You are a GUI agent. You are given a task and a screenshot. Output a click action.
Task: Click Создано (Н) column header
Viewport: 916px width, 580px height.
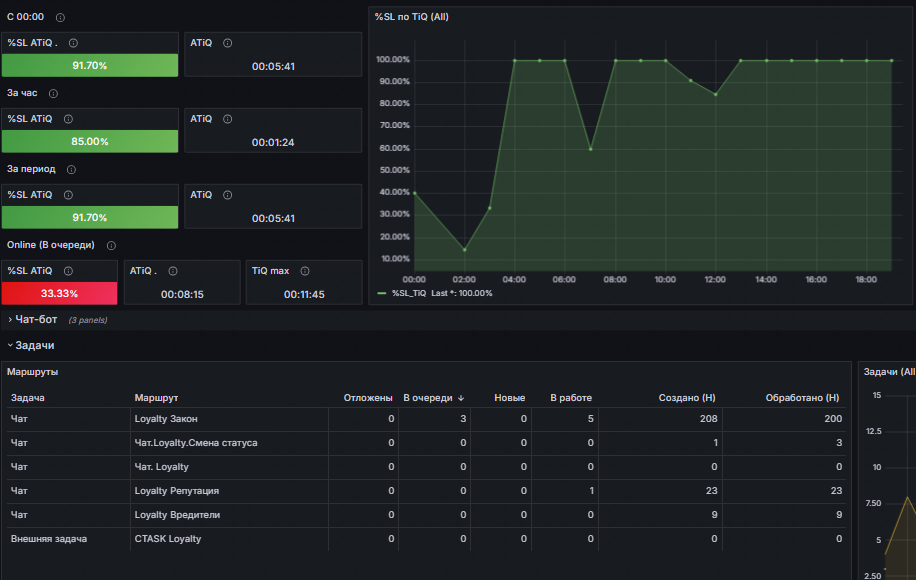pos(685,398)
